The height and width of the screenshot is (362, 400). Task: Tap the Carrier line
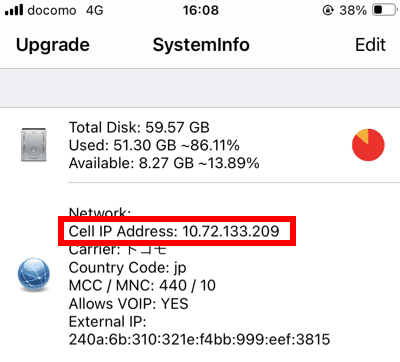click(x=117, y=250)
